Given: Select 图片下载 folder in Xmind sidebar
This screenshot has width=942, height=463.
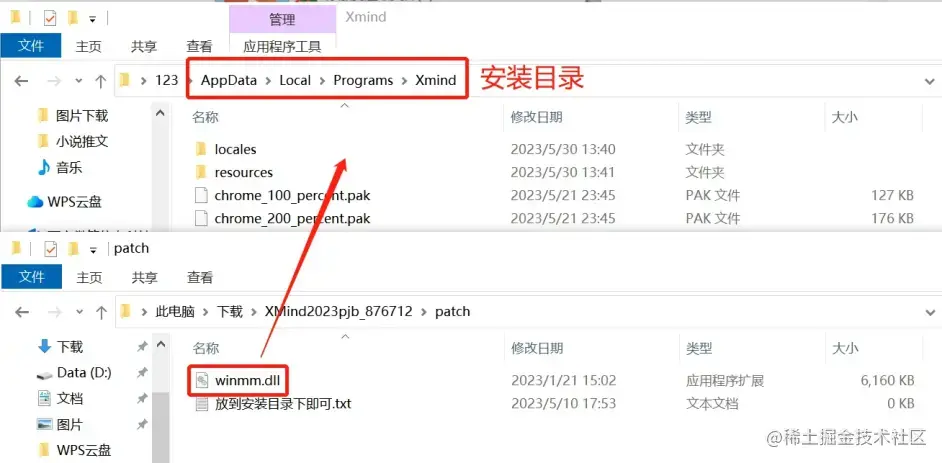Looking at the screenshot, I should [x=81, y=115].
